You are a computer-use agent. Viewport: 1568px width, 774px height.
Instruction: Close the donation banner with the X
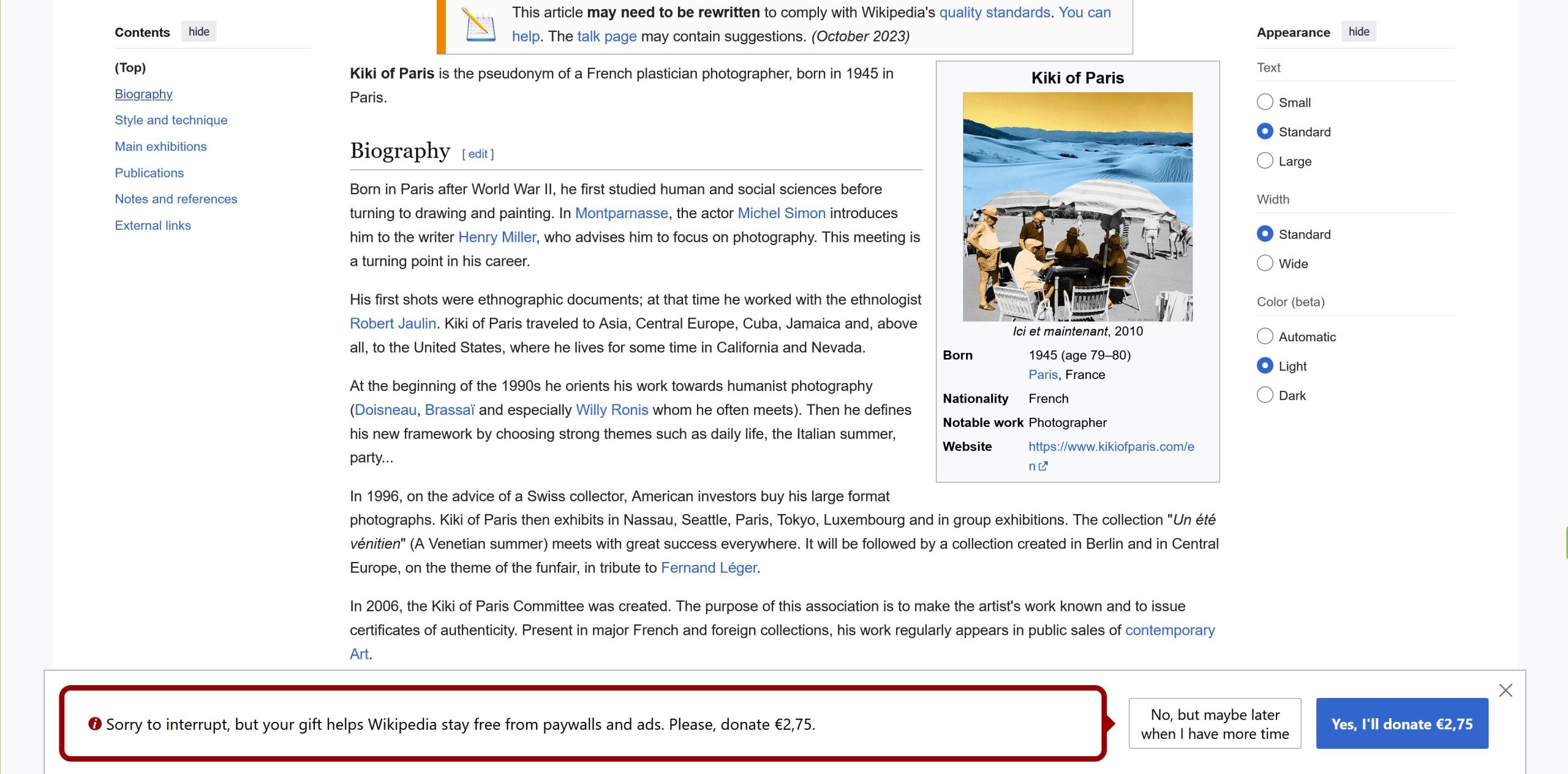coord(1505,690)
